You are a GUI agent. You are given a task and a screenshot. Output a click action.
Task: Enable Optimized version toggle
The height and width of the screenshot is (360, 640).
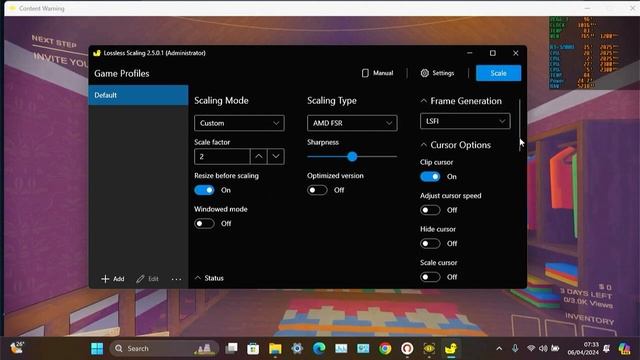point(317,190)
